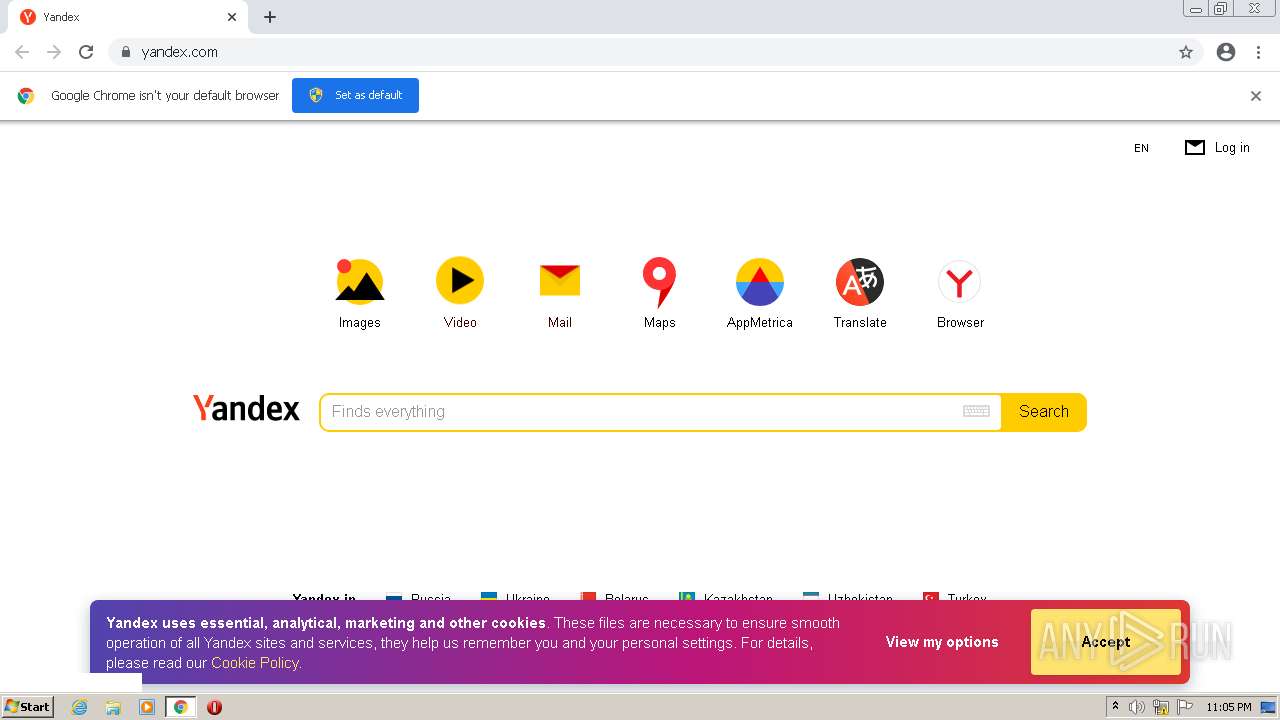Open Yandex Translate service icon

point(860,281)
